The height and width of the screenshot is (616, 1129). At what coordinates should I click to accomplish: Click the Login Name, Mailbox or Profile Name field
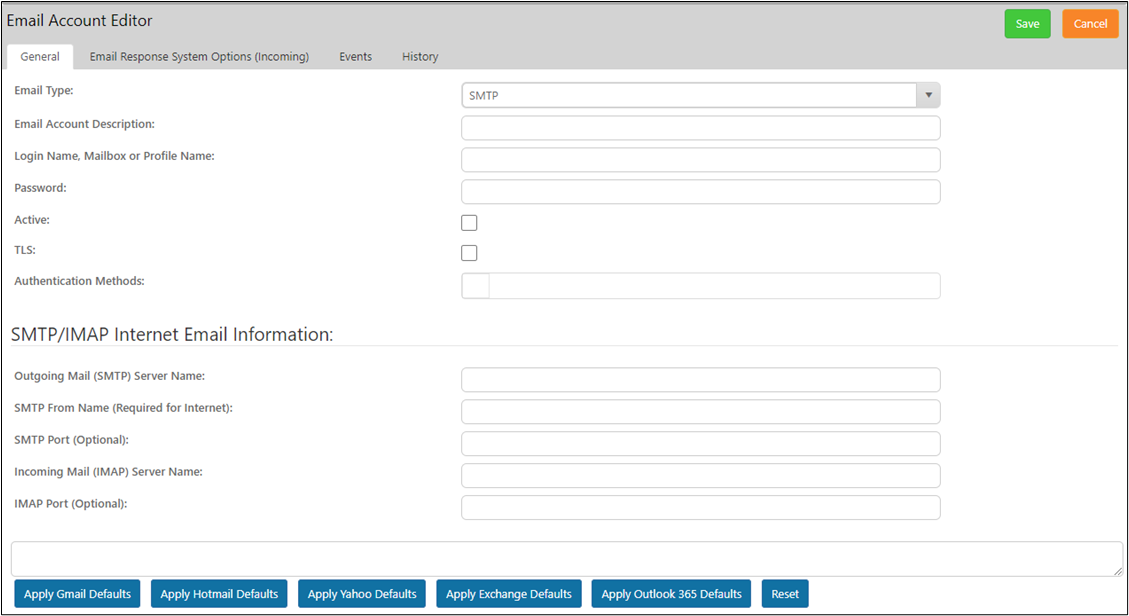click(x=701, y=160)
